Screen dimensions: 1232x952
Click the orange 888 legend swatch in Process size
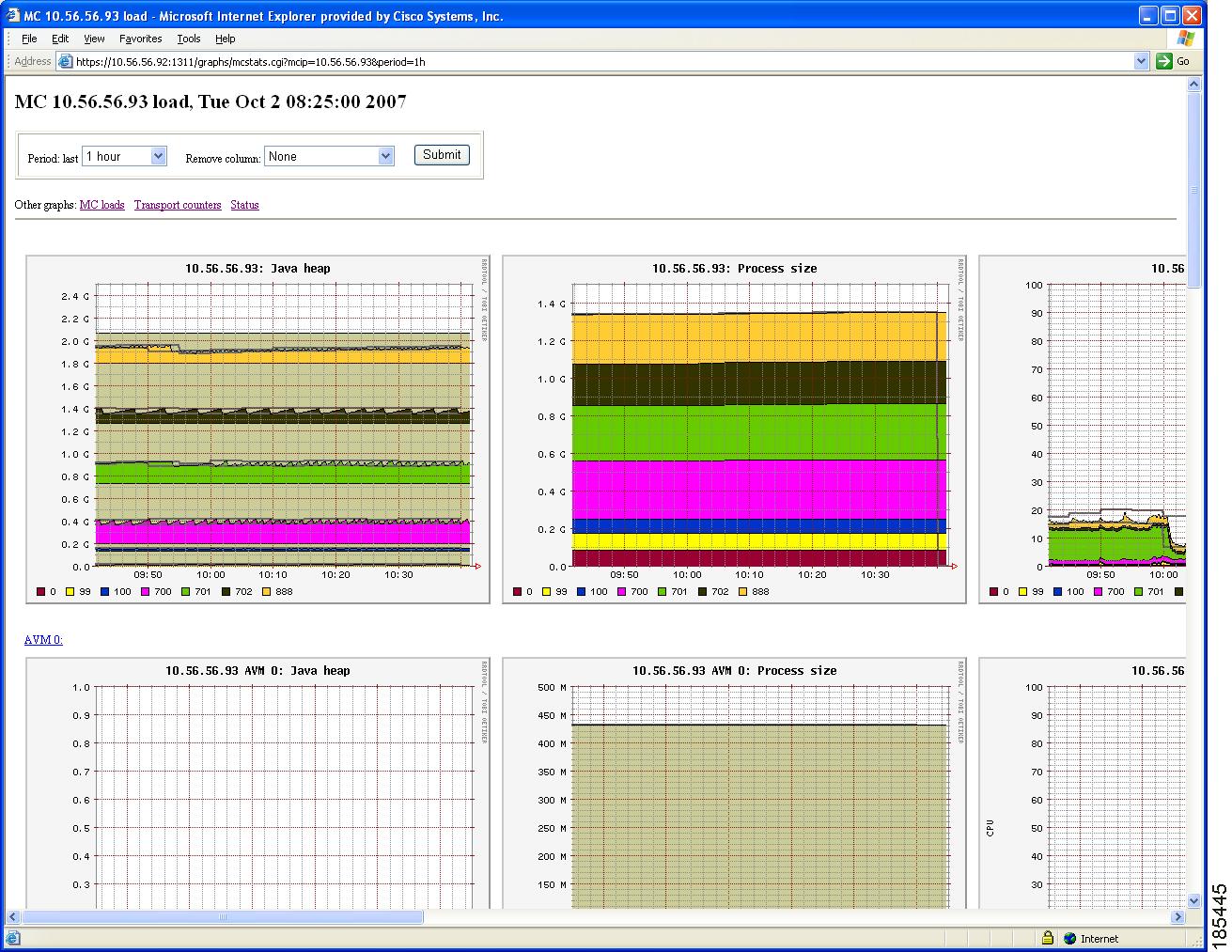point(743,592)
